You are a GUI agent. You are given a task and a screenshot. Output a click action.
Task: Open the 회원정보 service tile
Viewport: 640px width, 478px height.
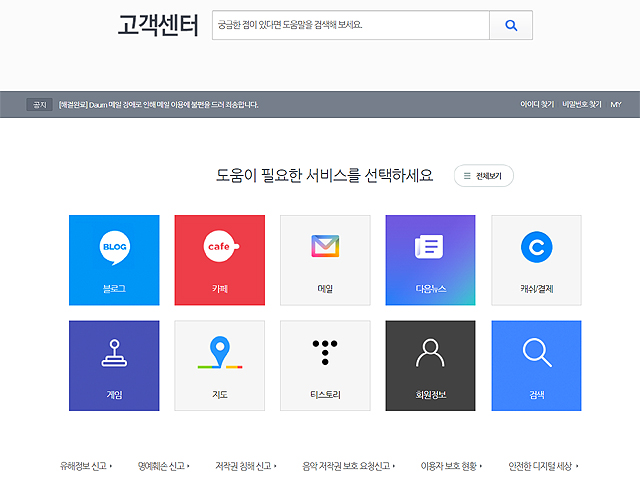click(430, 366)
